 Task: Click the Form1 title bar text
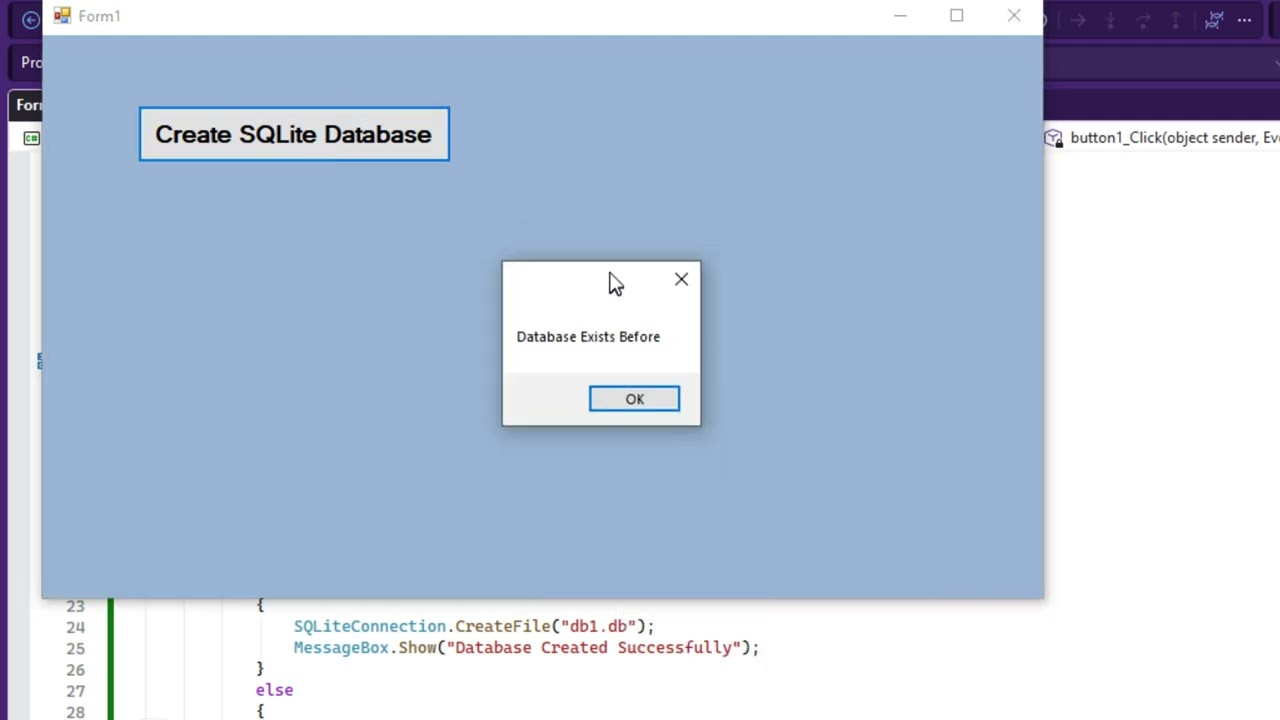(99, 16)
